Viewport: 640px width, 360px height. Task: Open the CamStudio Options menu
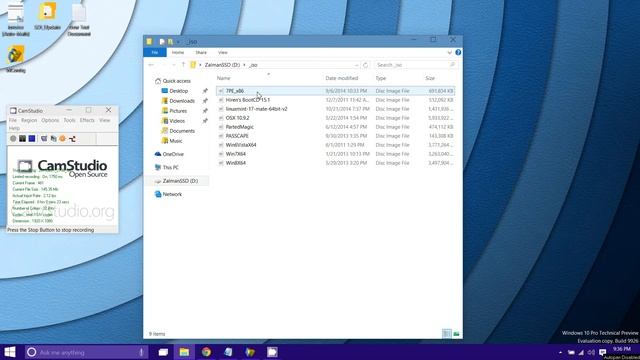(50, 120)
